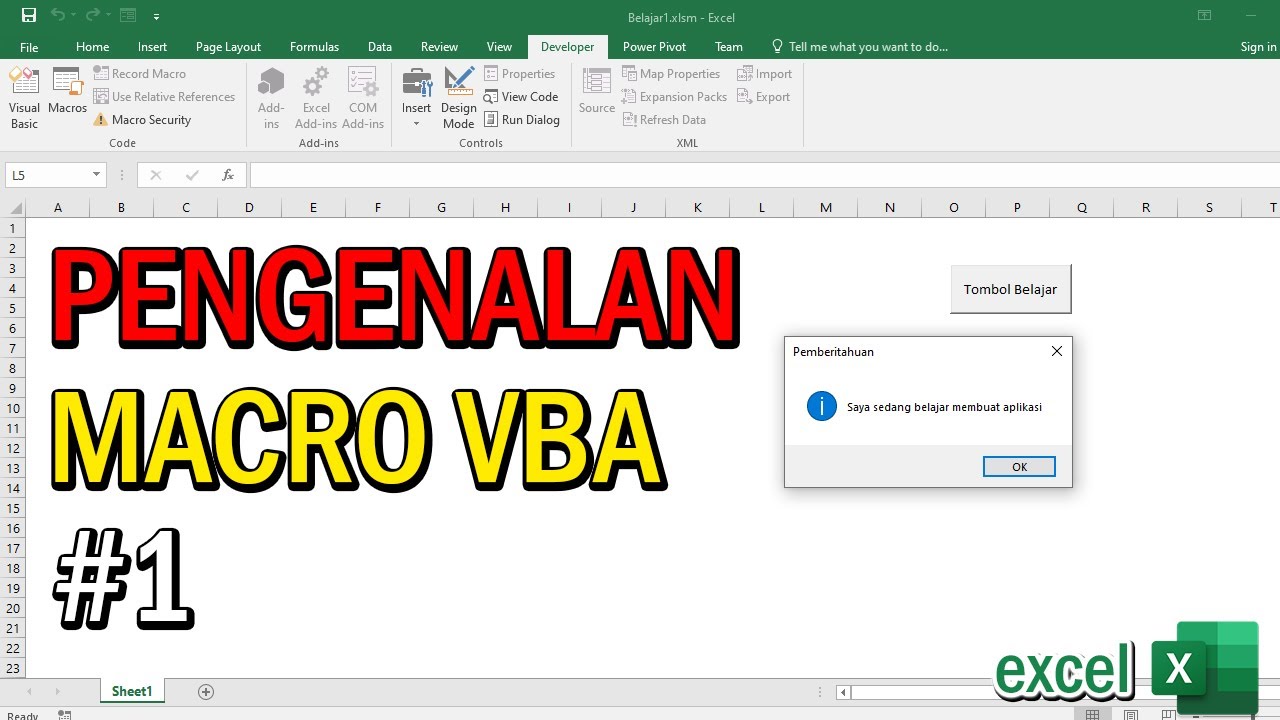Screen dimensions: 1280x720
Task: Switch to Normal view in status bar
Action: point(1093,715)
